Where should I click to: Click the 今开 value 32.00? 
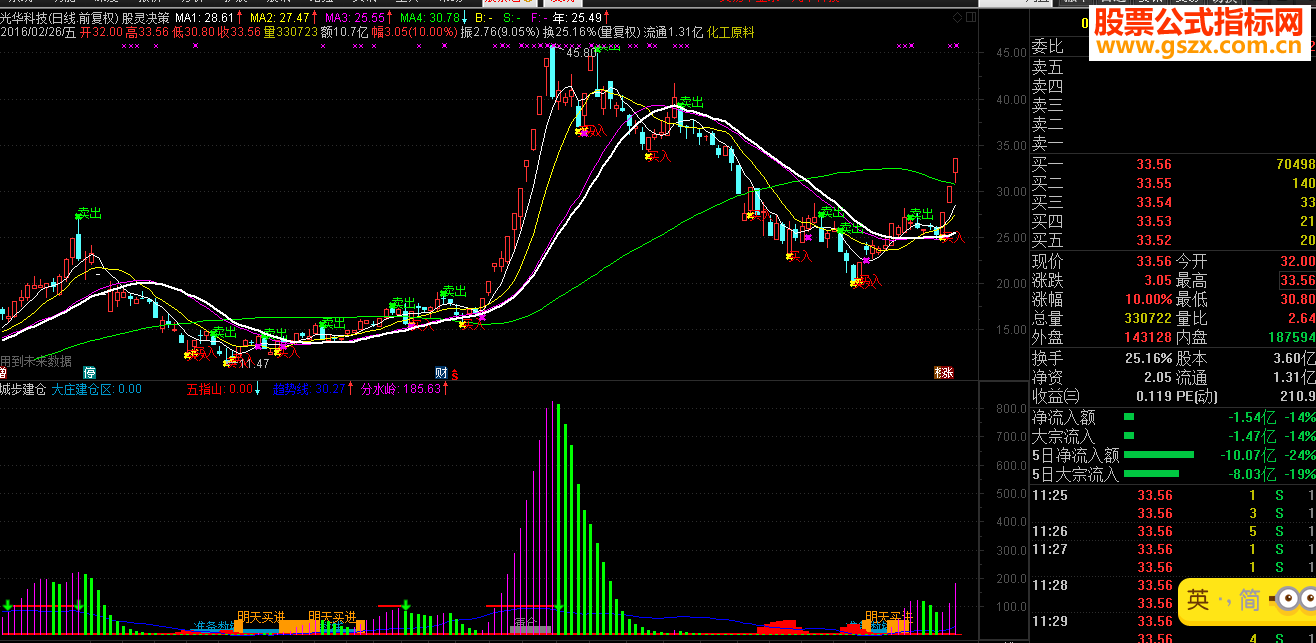(1298, 261)
